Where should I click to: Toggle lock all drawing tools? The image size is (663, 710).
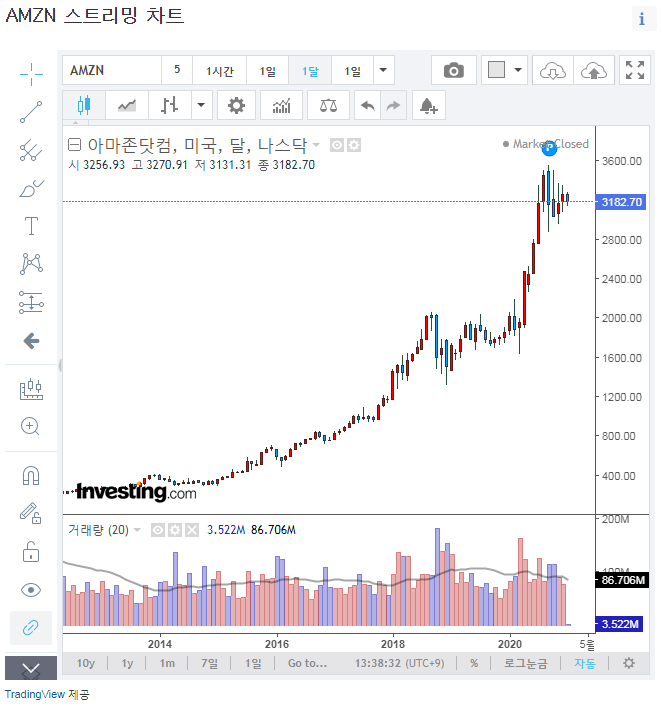pyautogui.click(x=31, y=552)
